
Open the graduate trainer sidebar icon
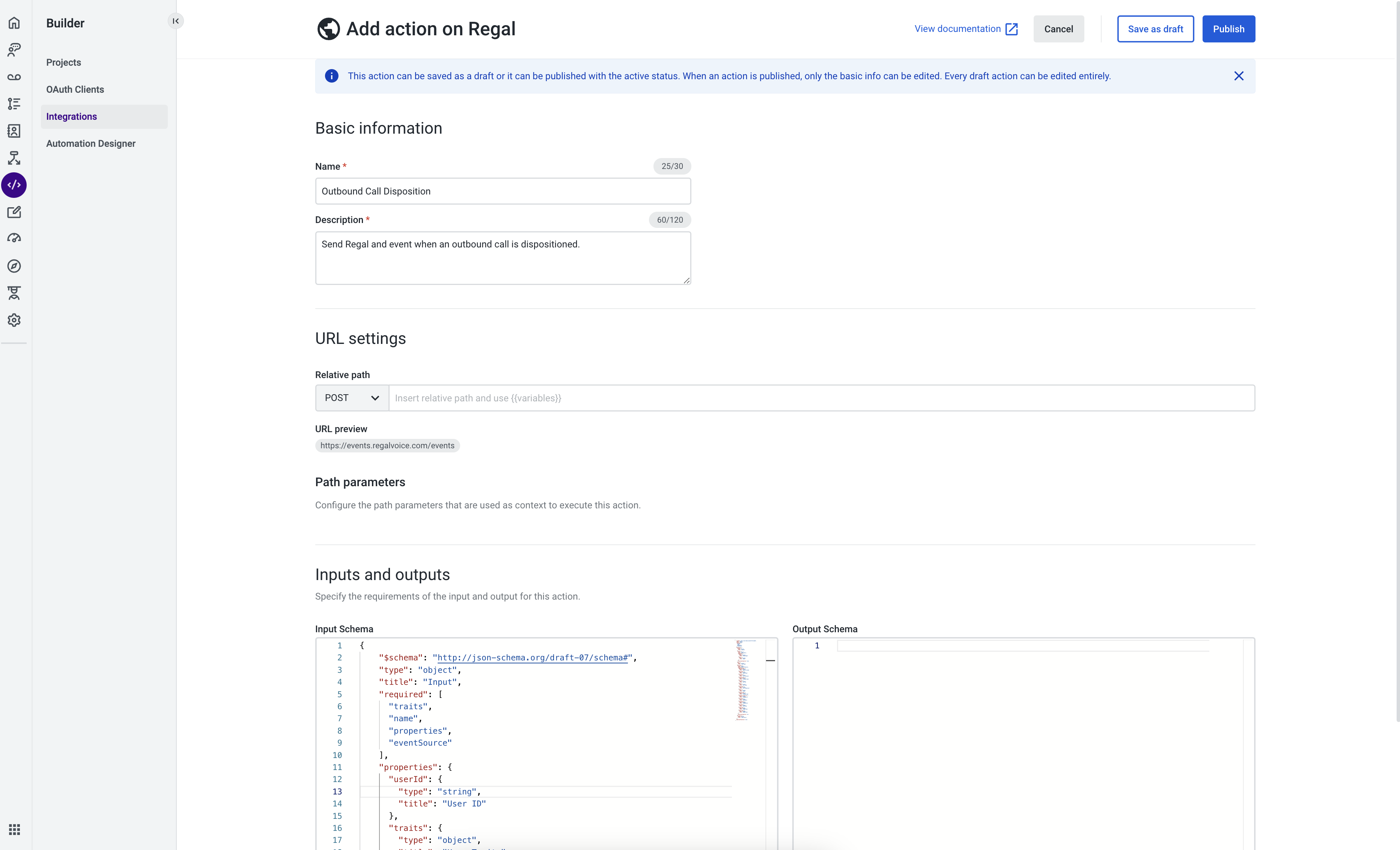point(14,293)
